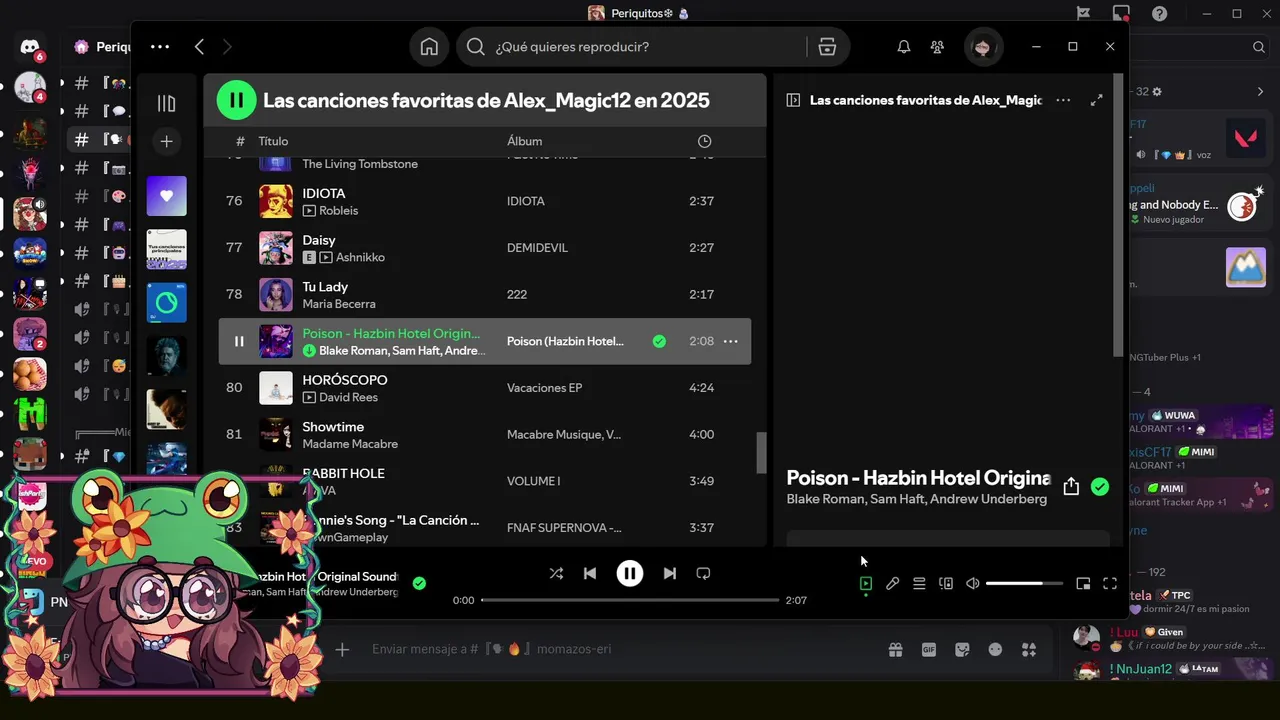The image size is (1280, 720).
Task: Open artists link under Now Playing title
Action: coord(917,499)
